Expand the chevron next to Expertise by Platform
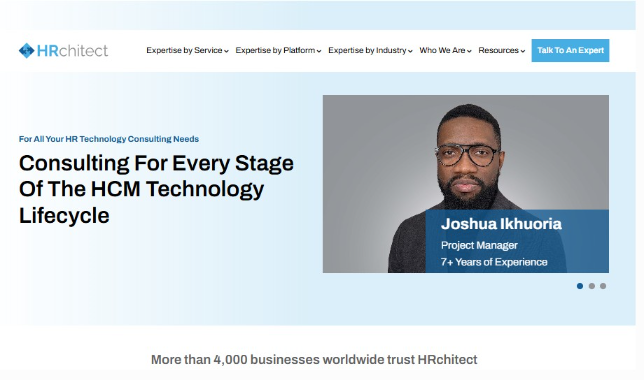Screen dimensions: 644x380 click(x=319, y=51)
